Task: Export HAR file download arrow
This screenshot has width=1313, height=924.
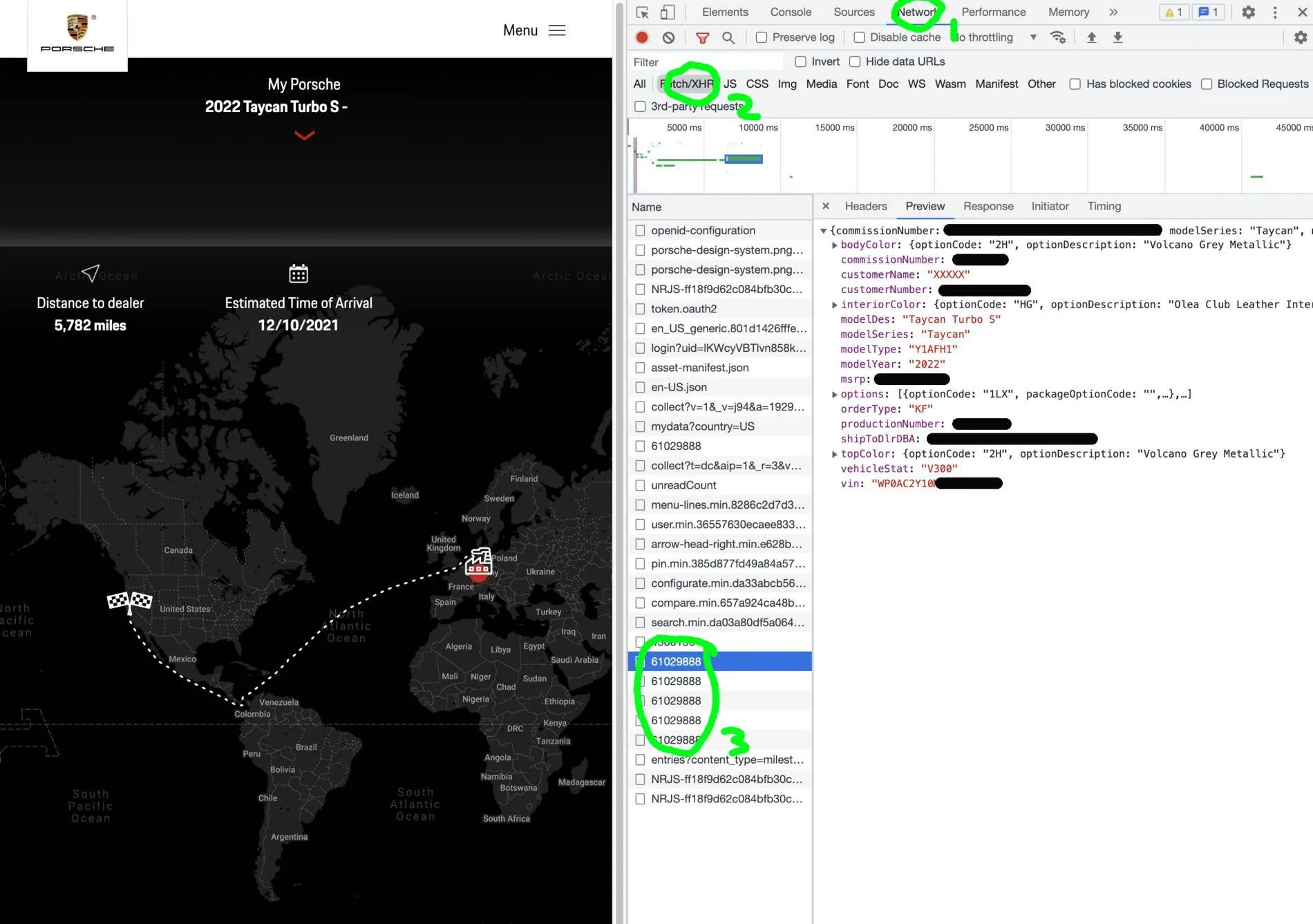Action: point(1117,37)
